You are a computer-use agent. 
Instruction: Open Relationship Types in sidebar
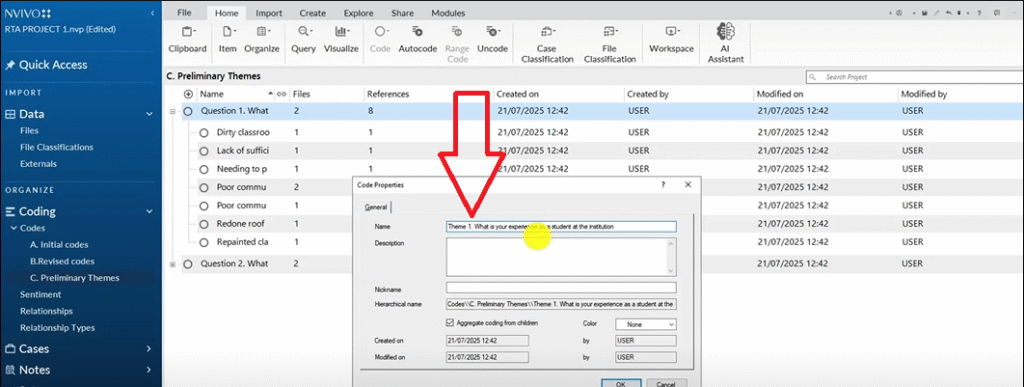57,328
